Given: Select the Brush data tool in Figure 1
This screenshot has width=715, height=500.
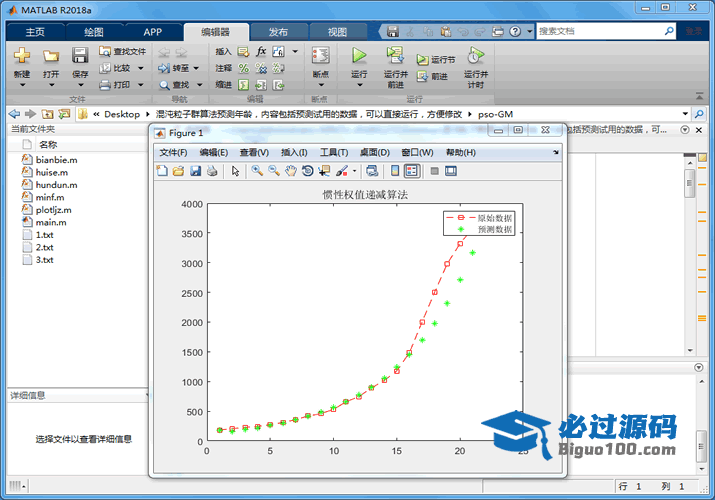Looking at the screenshot, I should [342, 171].
